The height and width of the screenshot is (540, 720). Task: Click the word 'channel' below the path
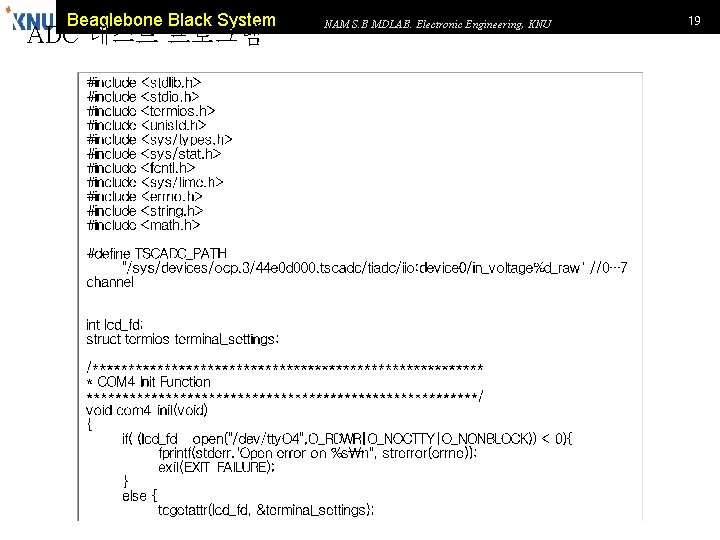coord(110,282)
